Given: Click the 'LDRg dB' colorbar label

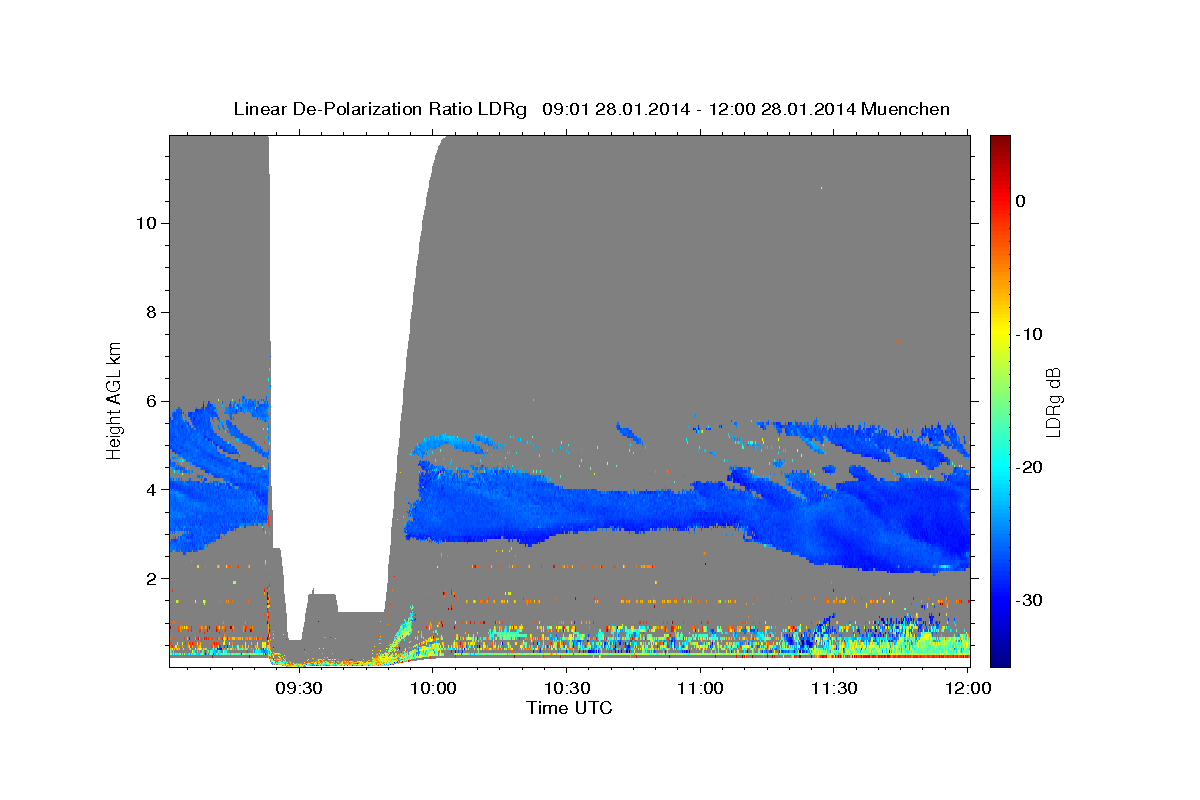Looking at the screenshot, I should click(1053, 401).
